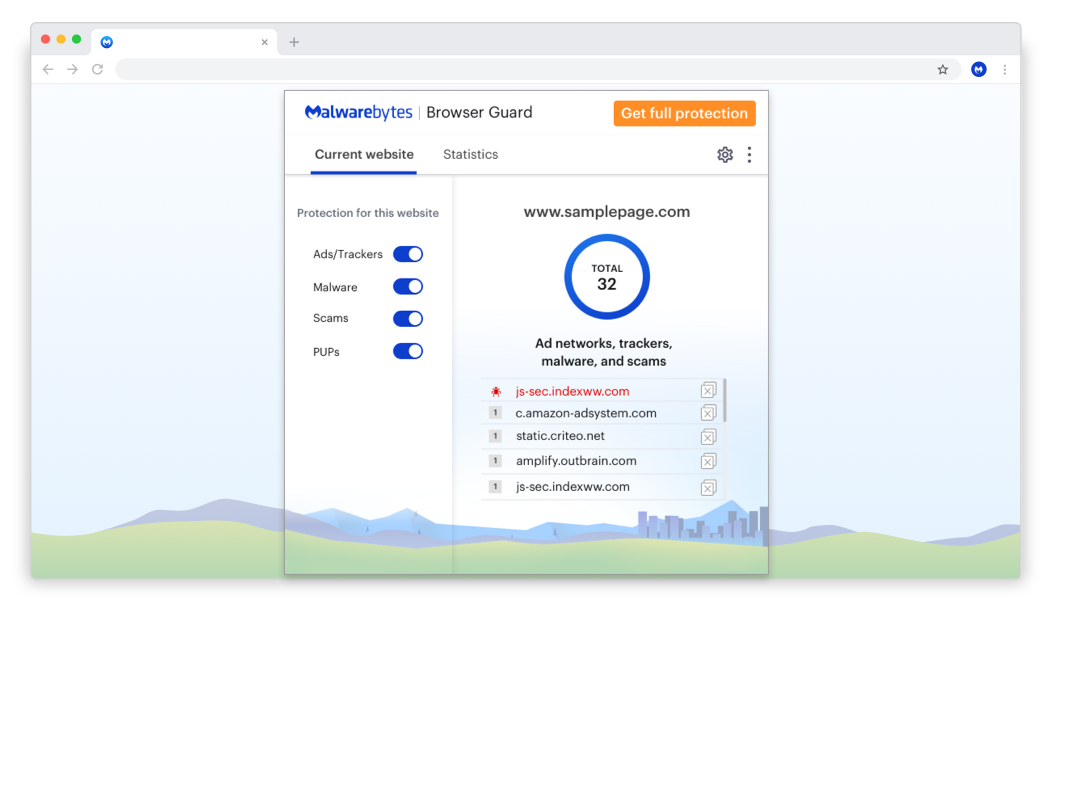Click the exclude icon beside red js-sec.indexww.com
The height and width of the screenshot is (788, 1080).
[x=708, y=390]
